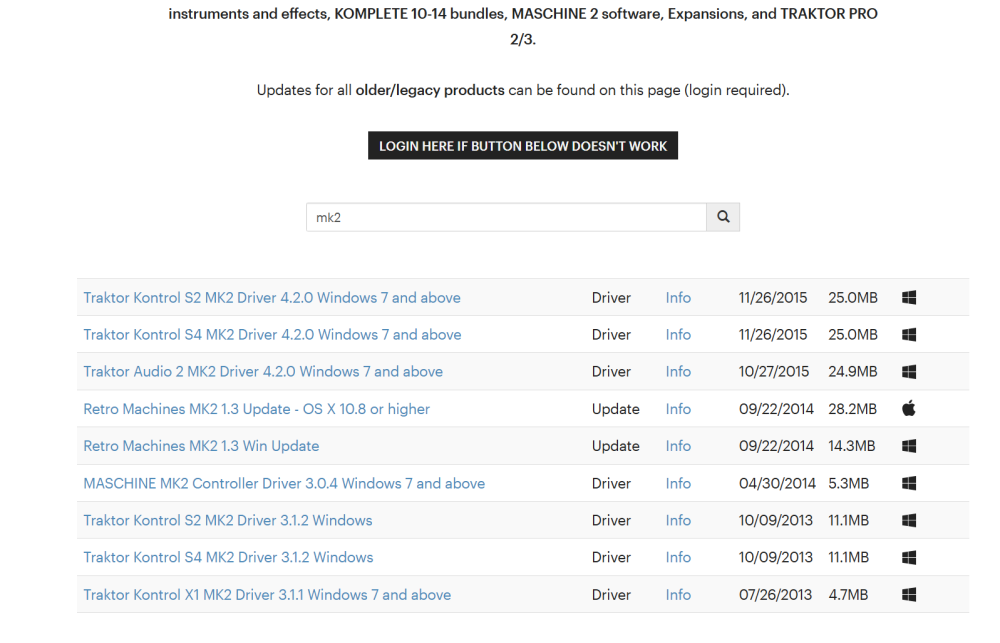View Info for Traktor Kontrol S4 MK2 4.2.0
1000x643 pixels.
pyautogui.click(x=678, y=334)
